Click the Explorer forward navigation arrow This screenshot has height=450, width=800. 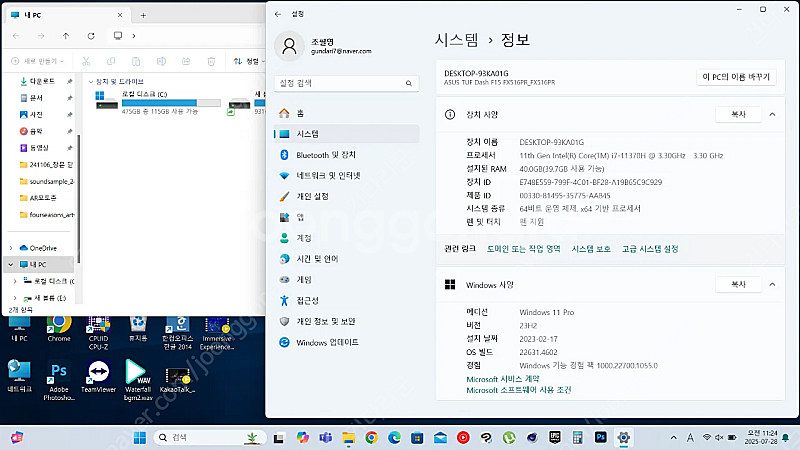point(41,36)
